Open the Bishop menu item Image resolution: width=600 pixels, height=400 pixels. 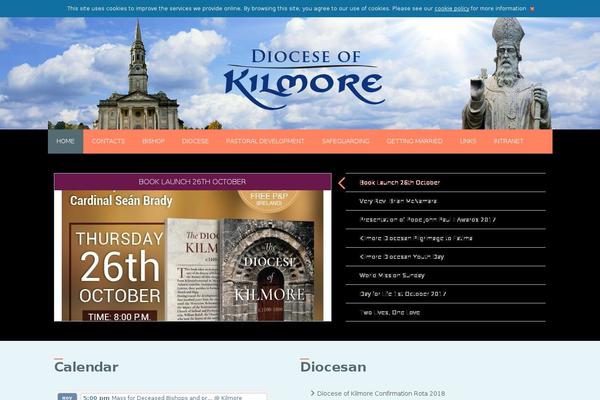(153, 141)
